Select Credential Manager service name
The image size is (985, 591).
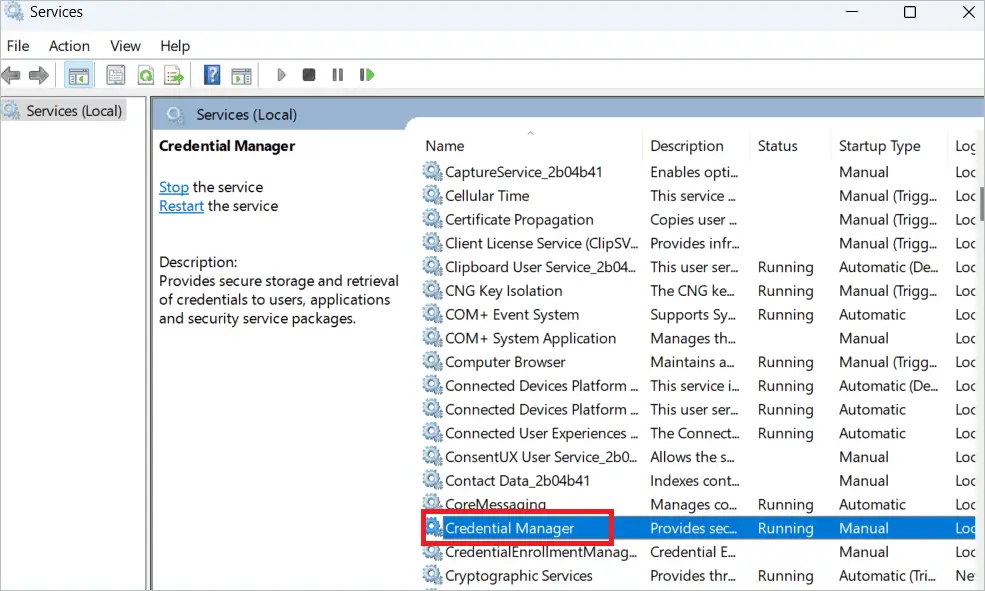[x=509, y=528]
